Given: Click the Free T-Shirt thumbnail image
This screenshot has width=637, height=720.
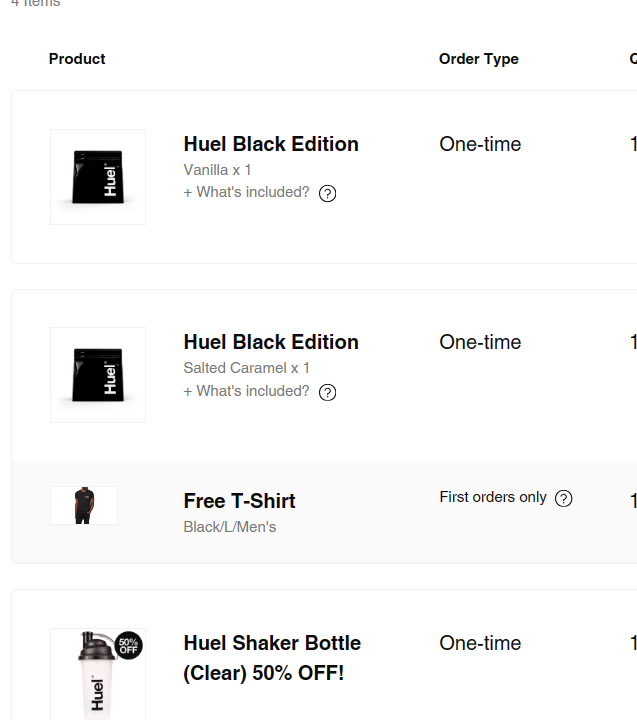Looking at the screenshot, I should point(84,505).
